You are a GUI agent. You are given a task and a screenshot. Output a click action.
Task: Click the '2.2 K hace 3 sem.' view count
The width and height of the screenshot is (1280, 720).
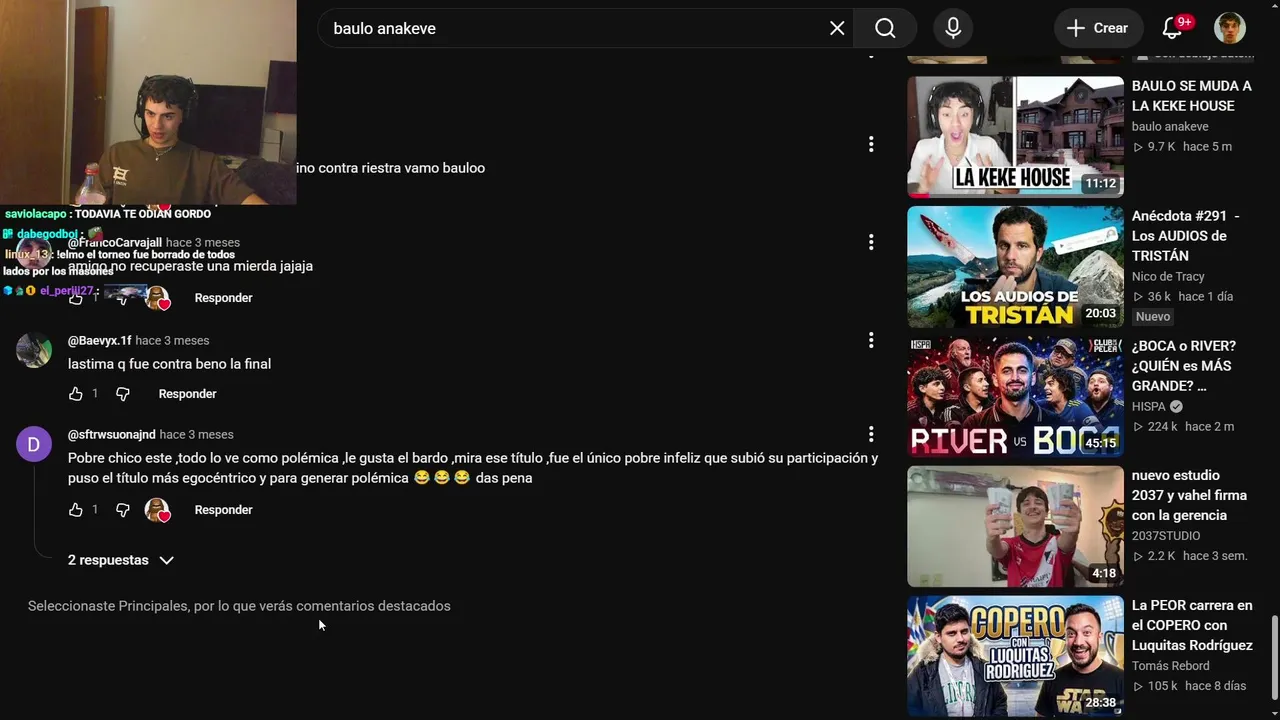tap(1190, 556)
